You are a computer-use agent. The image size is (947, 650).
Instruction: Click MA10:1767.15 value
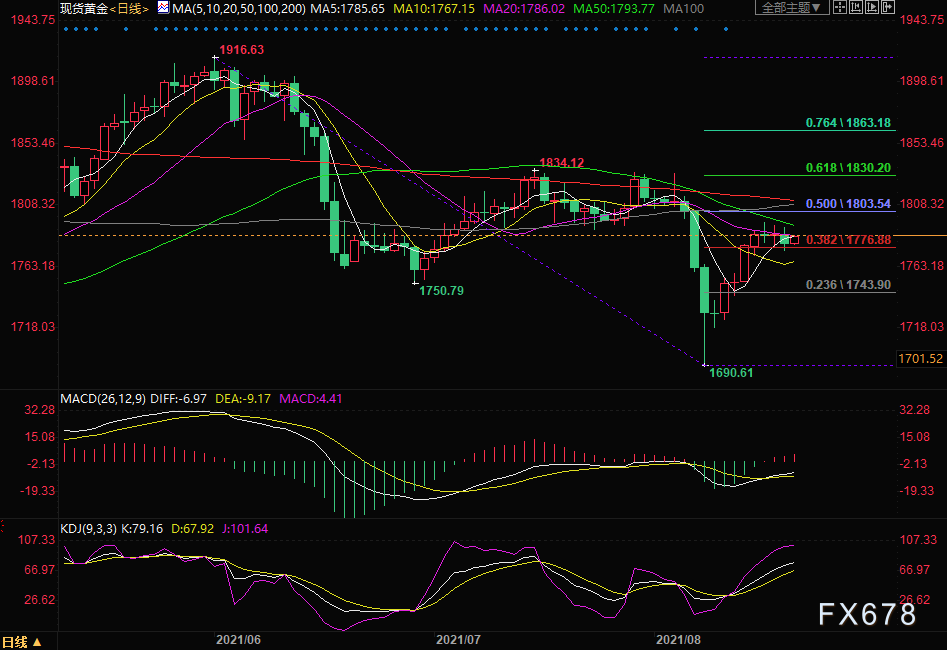tap(434, 8)
